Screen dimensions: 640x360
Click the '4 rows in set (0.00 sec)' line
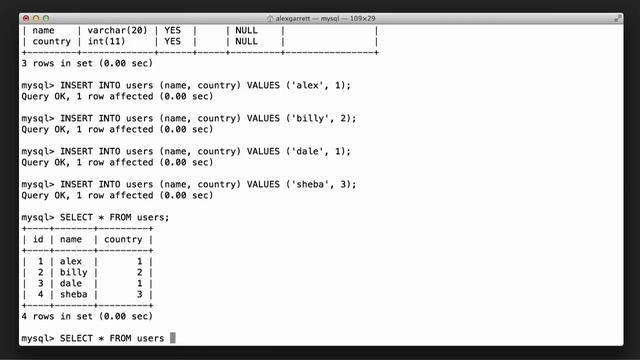point(87,316)
